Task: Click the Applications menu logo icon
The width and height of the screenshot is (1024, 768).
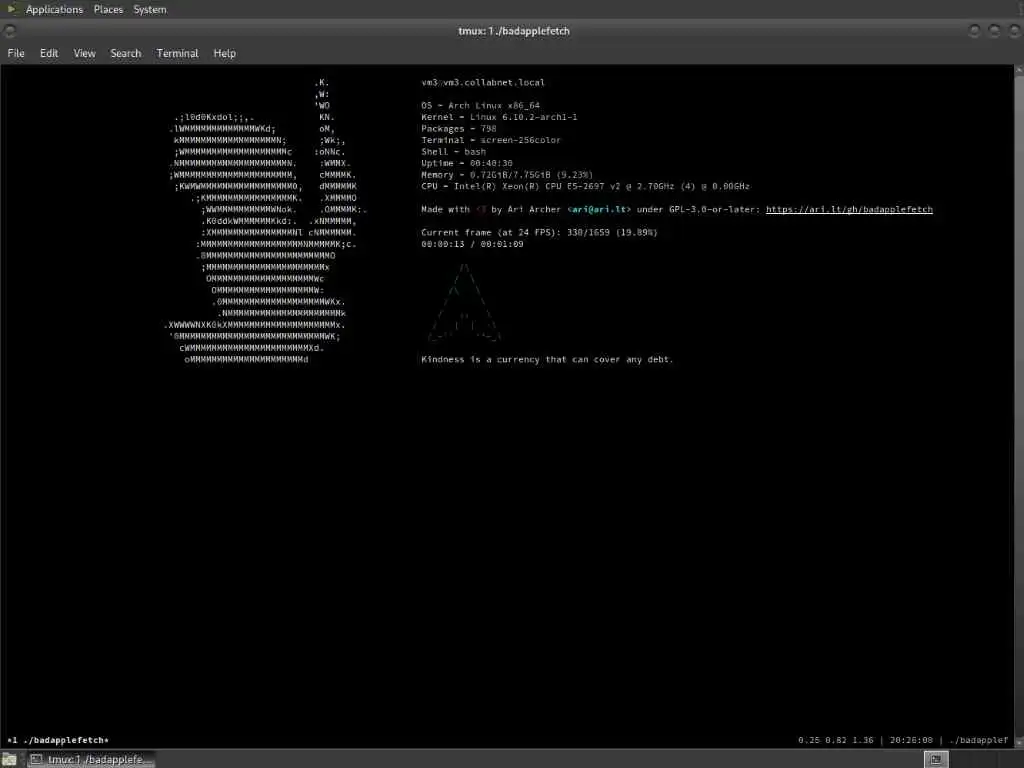Action: (11, 9)
